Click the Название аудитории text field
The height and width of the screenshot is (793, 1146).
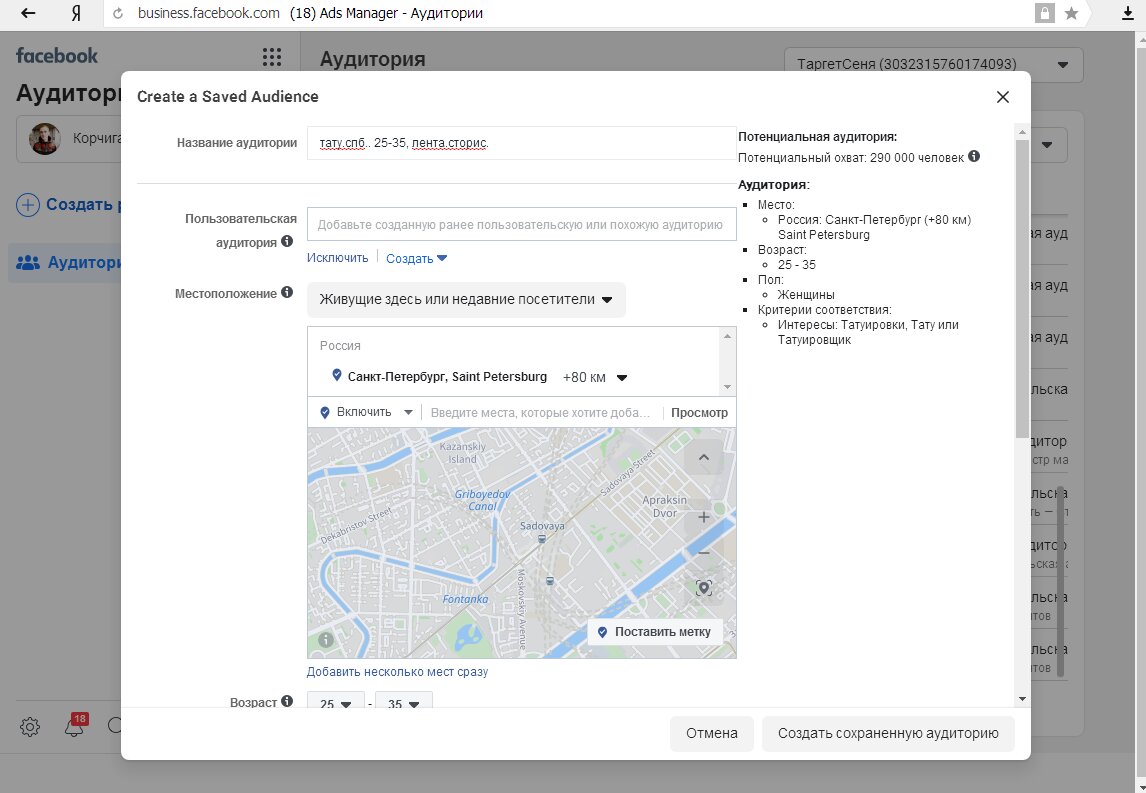tap(521, 143)
